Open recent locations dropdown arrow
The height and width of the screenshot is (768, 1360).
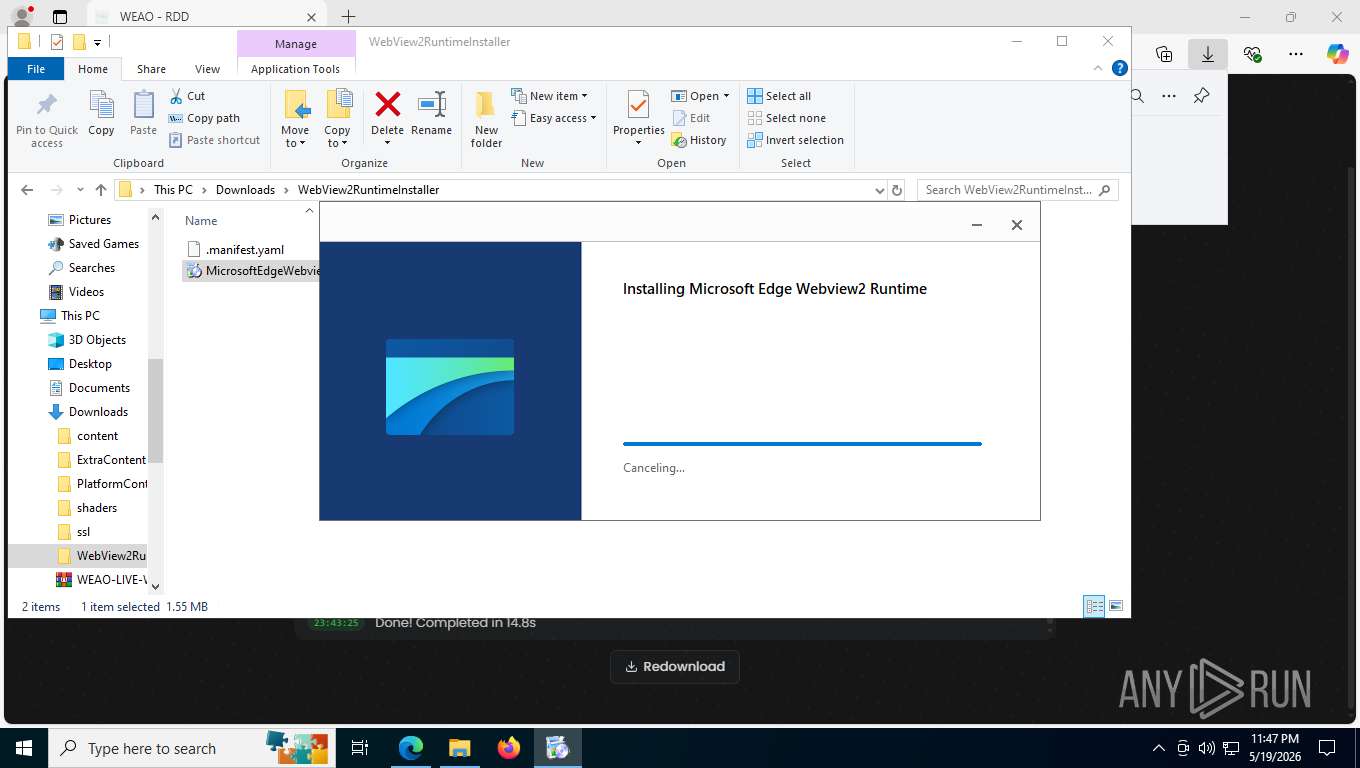click(80, 190)
